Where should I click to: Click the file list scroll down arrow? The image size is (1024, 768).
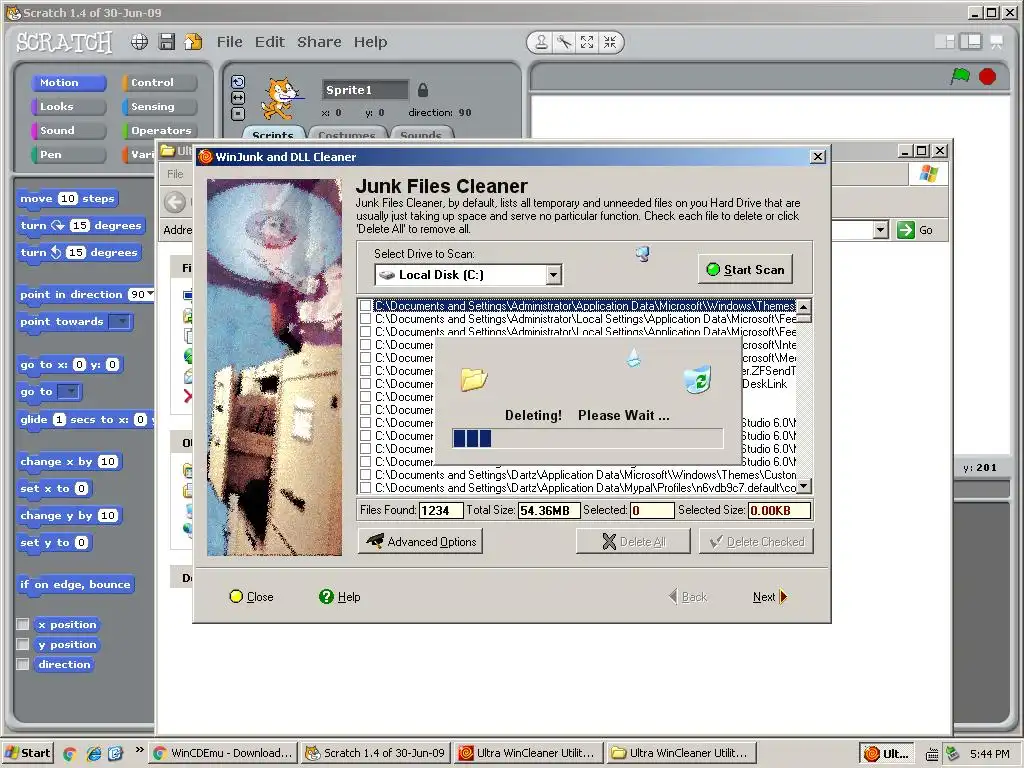[x=804, y=486]
